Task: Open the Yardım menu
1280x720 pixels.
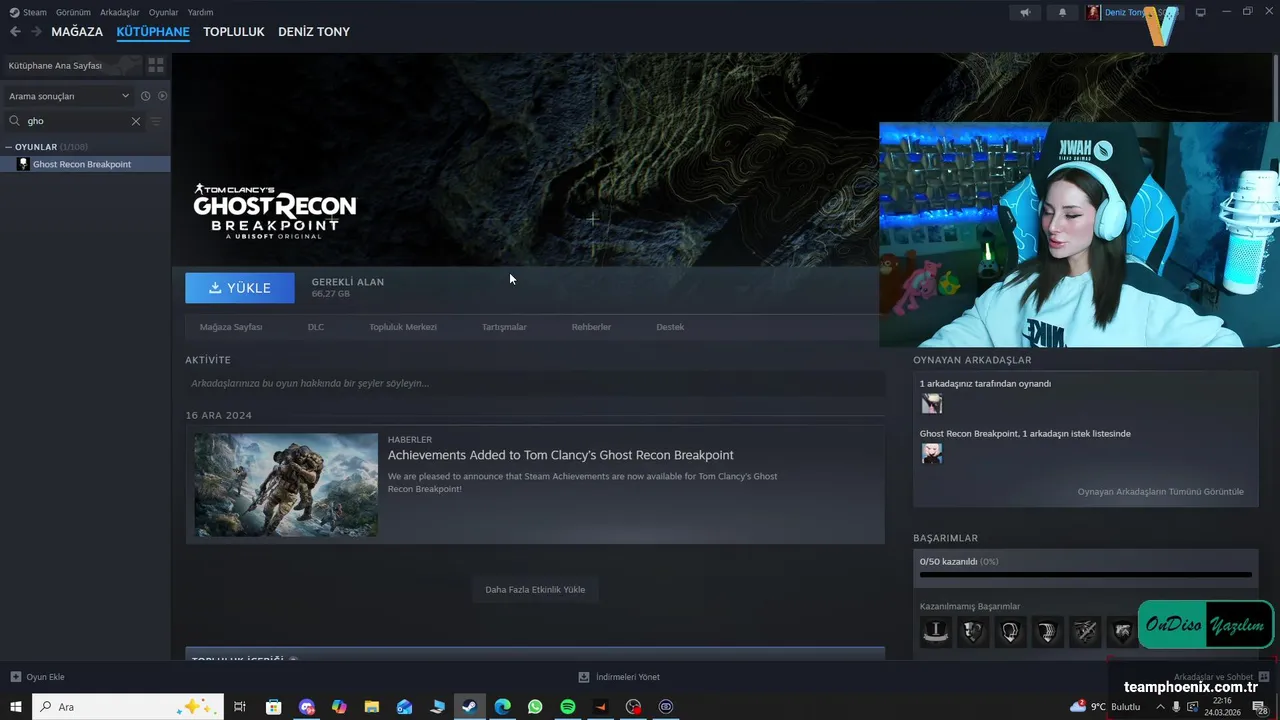Action: coord(200,12)
